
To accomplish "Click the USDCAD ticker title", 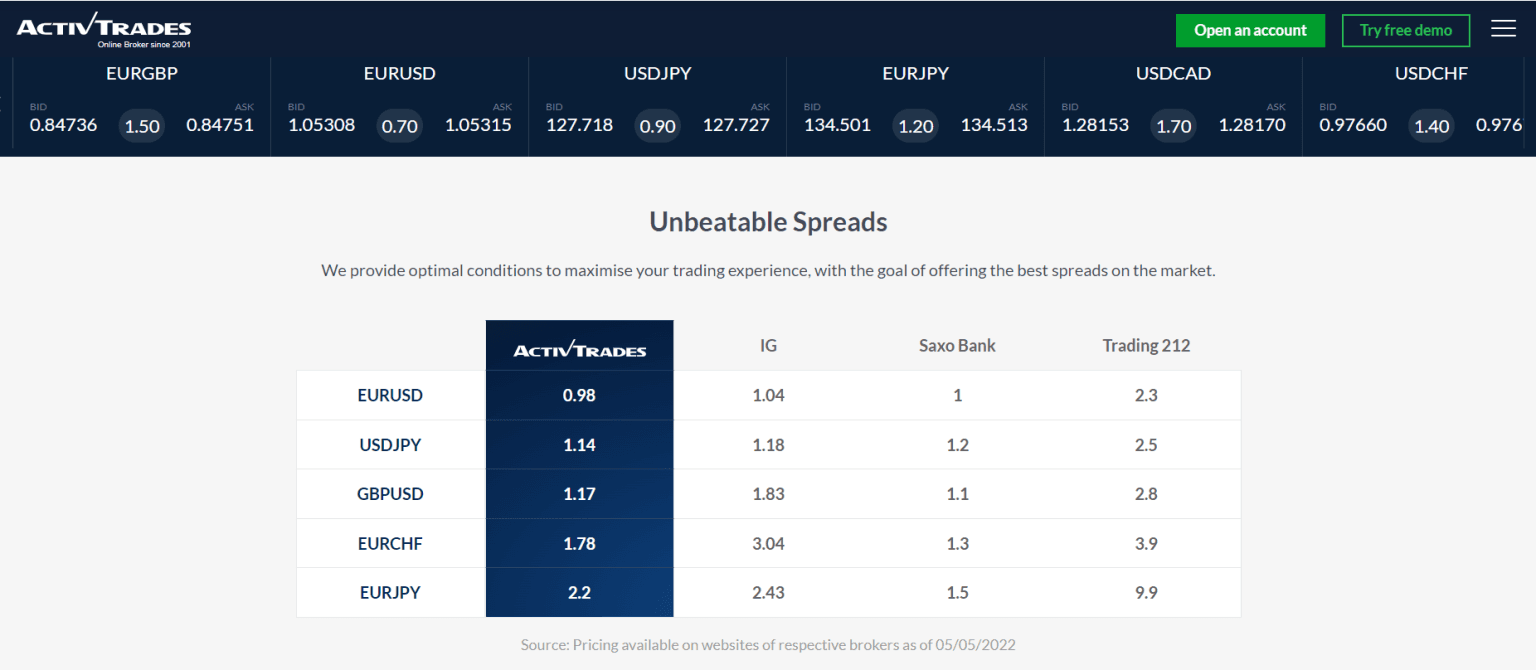I will (x=1174, y=73).
